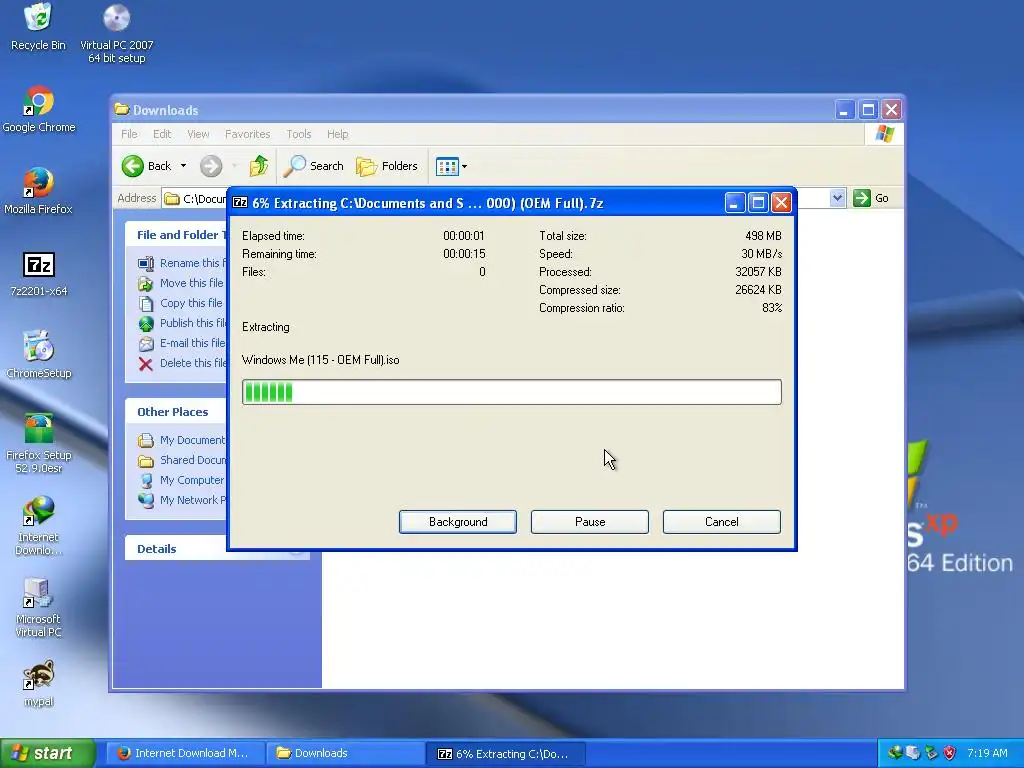
Task: Click Copy this file task link
Action: [x=182, y=303]
